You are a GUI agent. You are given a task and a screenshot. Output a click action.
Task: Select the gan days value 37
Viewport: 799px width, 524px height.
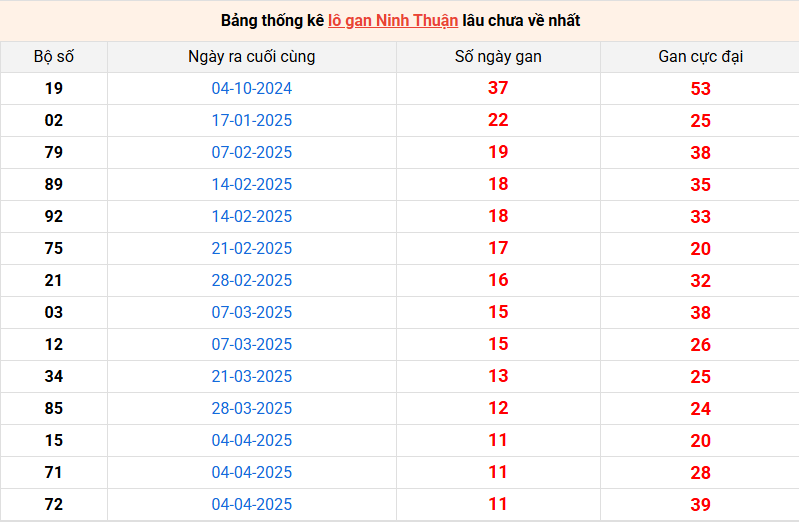point(498,88)
